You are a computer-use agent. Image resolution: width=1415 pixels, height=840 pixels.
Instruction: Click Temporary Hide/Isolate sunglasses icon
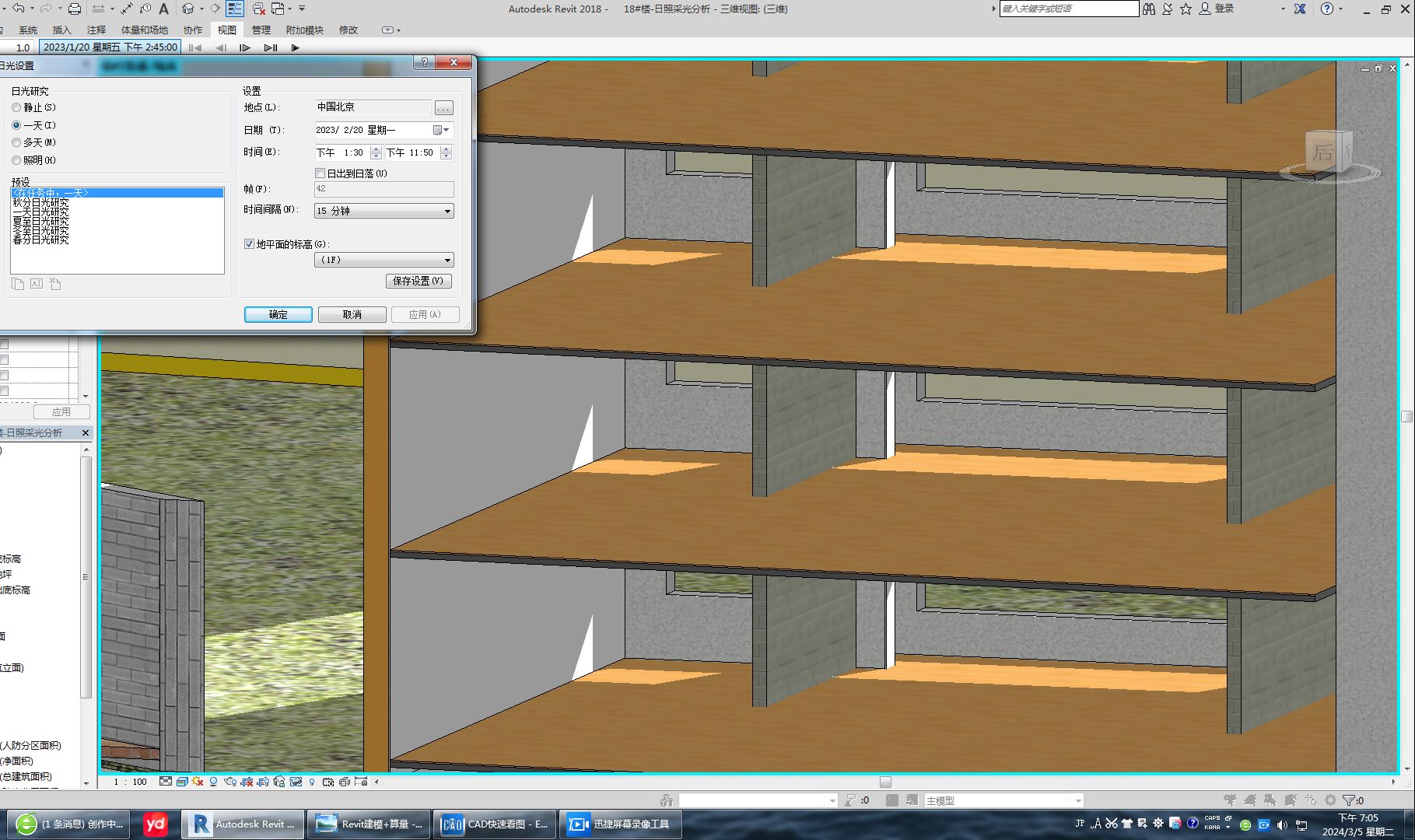(296, 782)
